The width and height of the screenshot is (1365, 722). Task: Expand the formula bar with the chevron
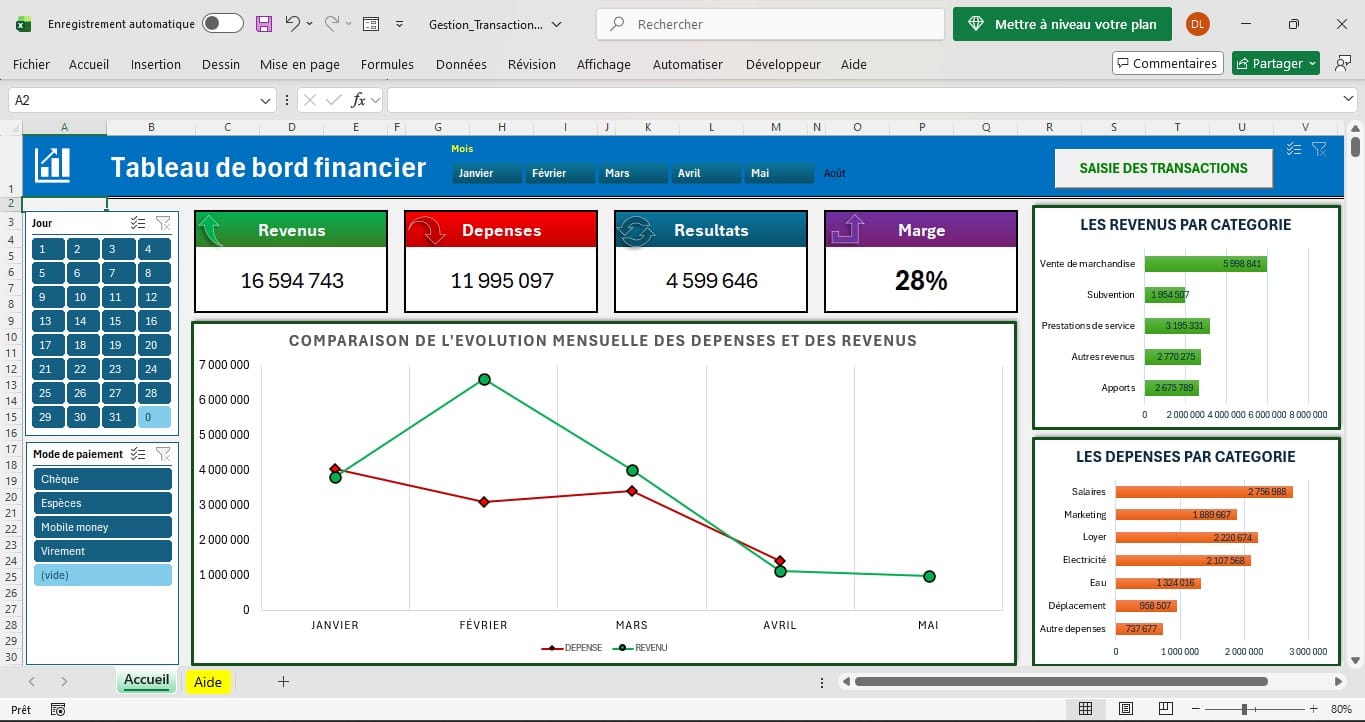pyautogui.click(x=1348, y=100)
